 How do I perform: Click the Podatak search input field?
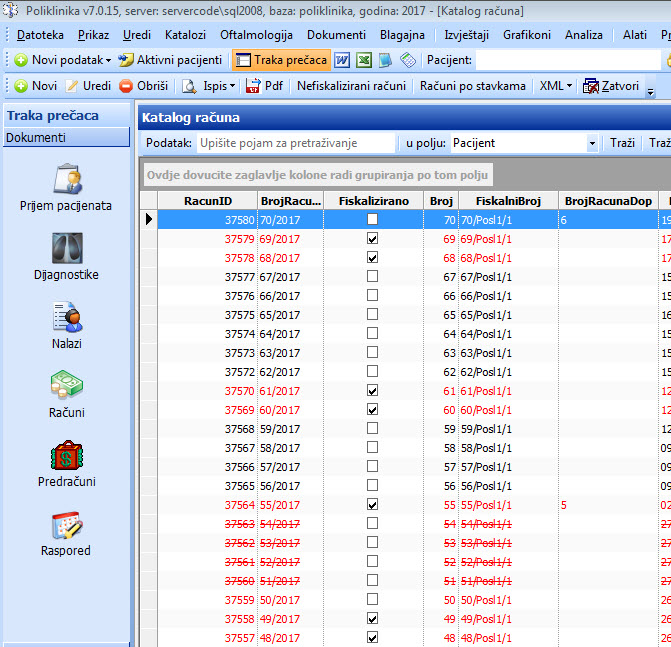click(x=295, y=143)
